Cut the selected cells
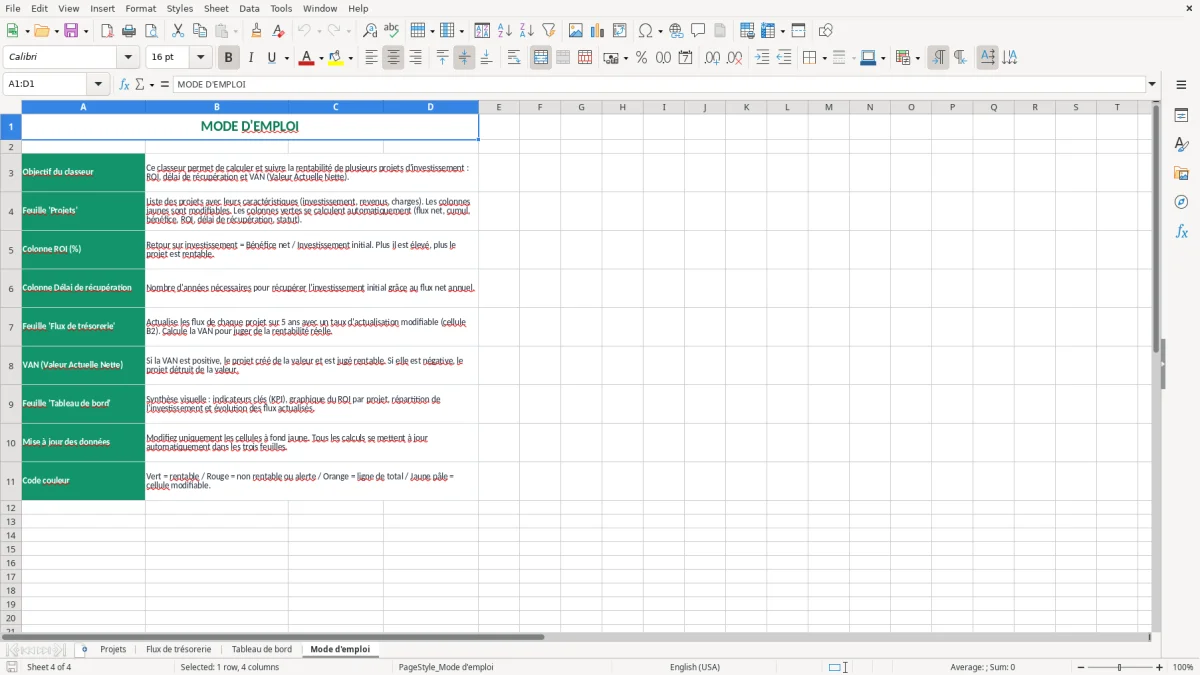 pyautogui.click(x=177, y=31)
